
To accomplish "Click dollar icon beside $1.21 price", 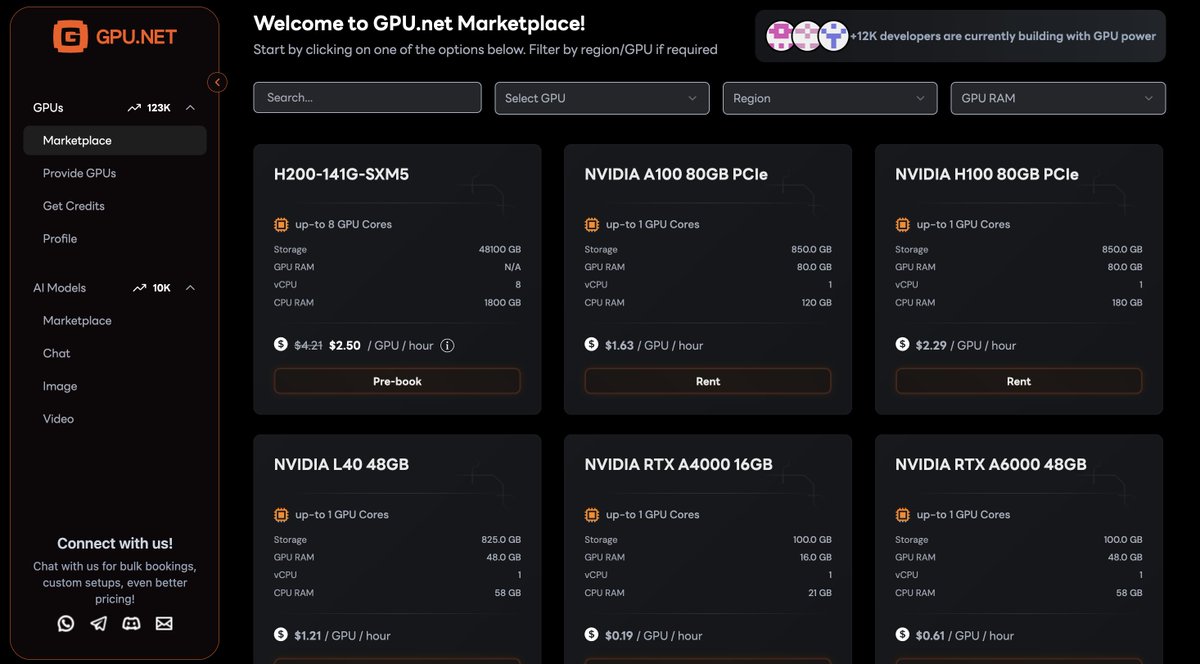I will coord(281,634).
